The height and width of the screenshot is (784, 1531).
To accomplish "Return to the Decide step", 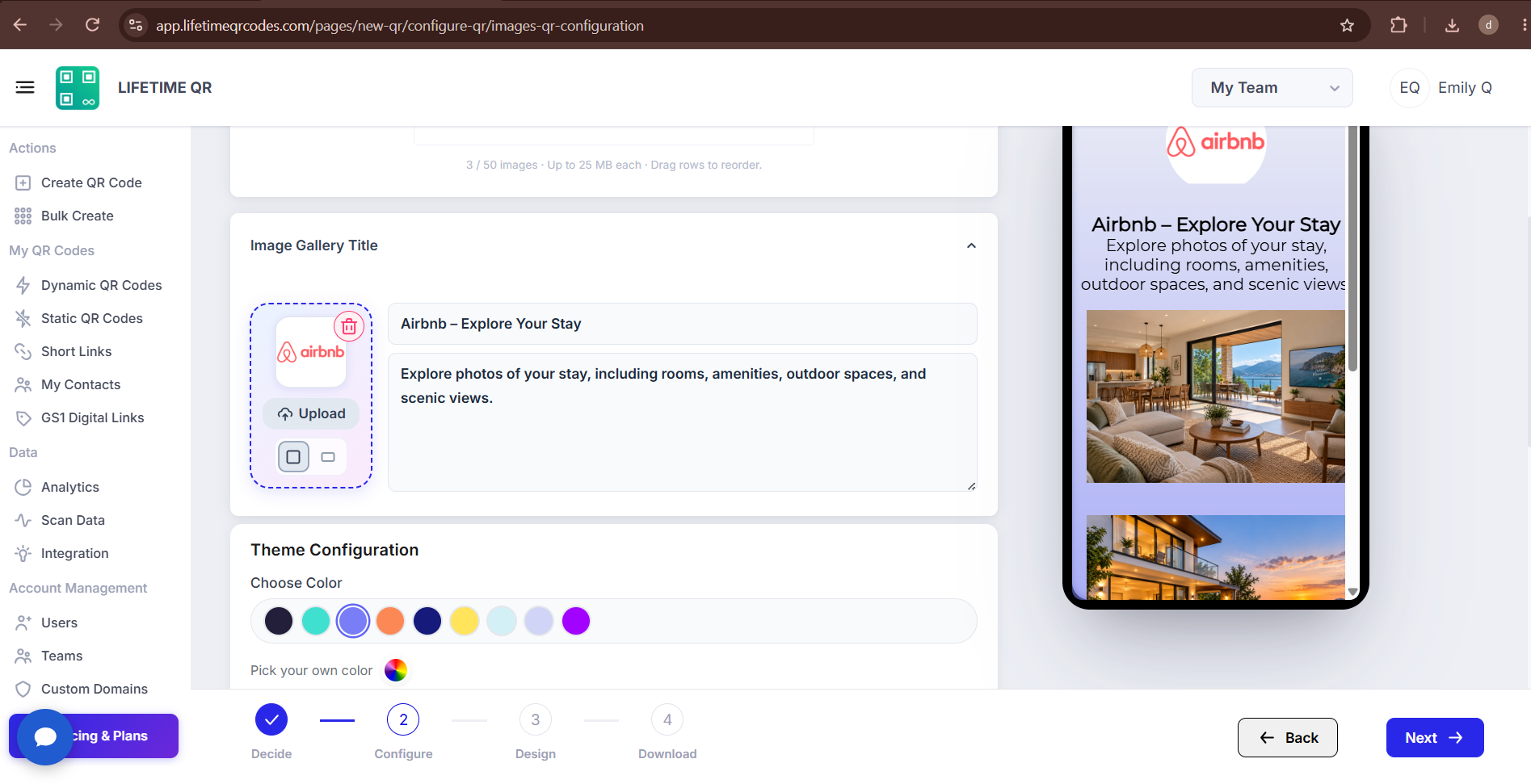I will point(271,719).
